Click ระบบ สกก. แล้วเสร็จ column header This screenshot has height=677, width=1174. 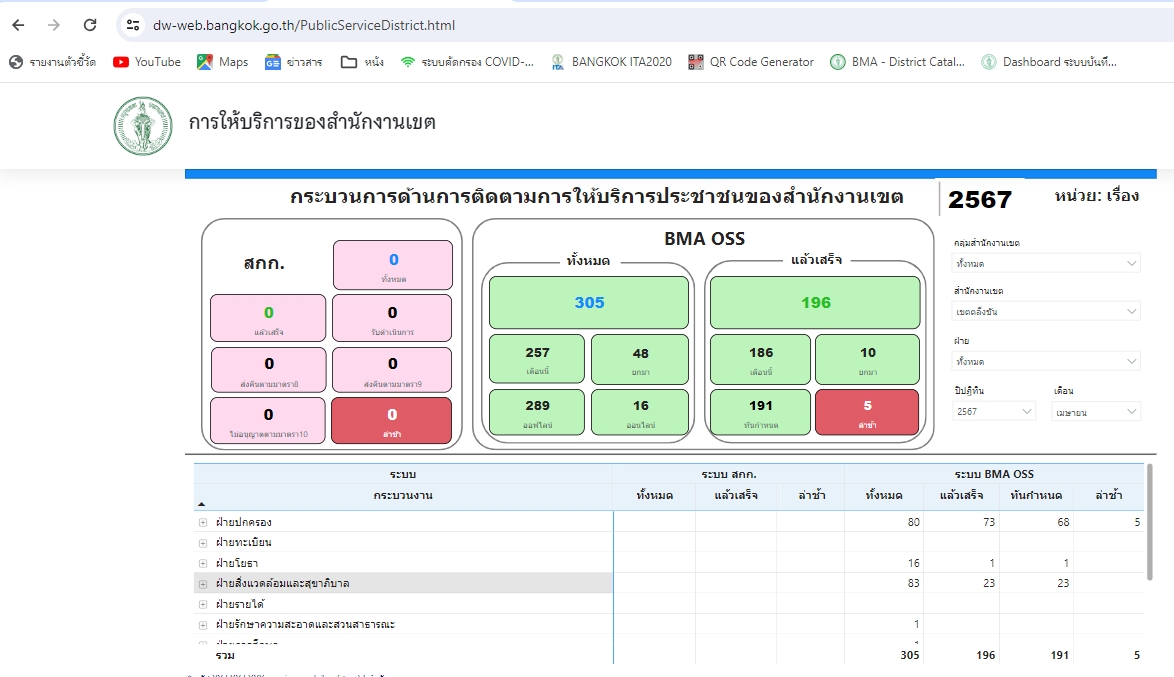(x=736, y=495)
